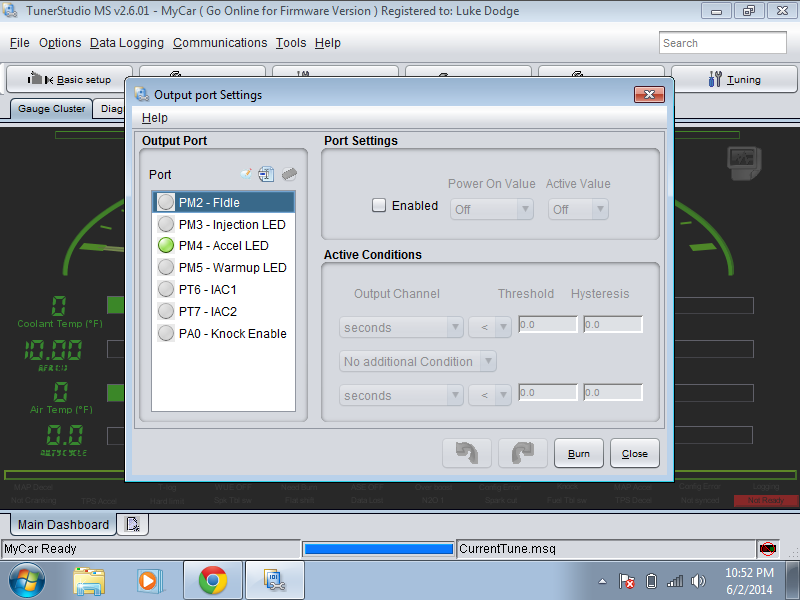This screenshot has width=800, height=600.
Task: Click the first Hysteresis input field
Action: [x=613, y=324]
